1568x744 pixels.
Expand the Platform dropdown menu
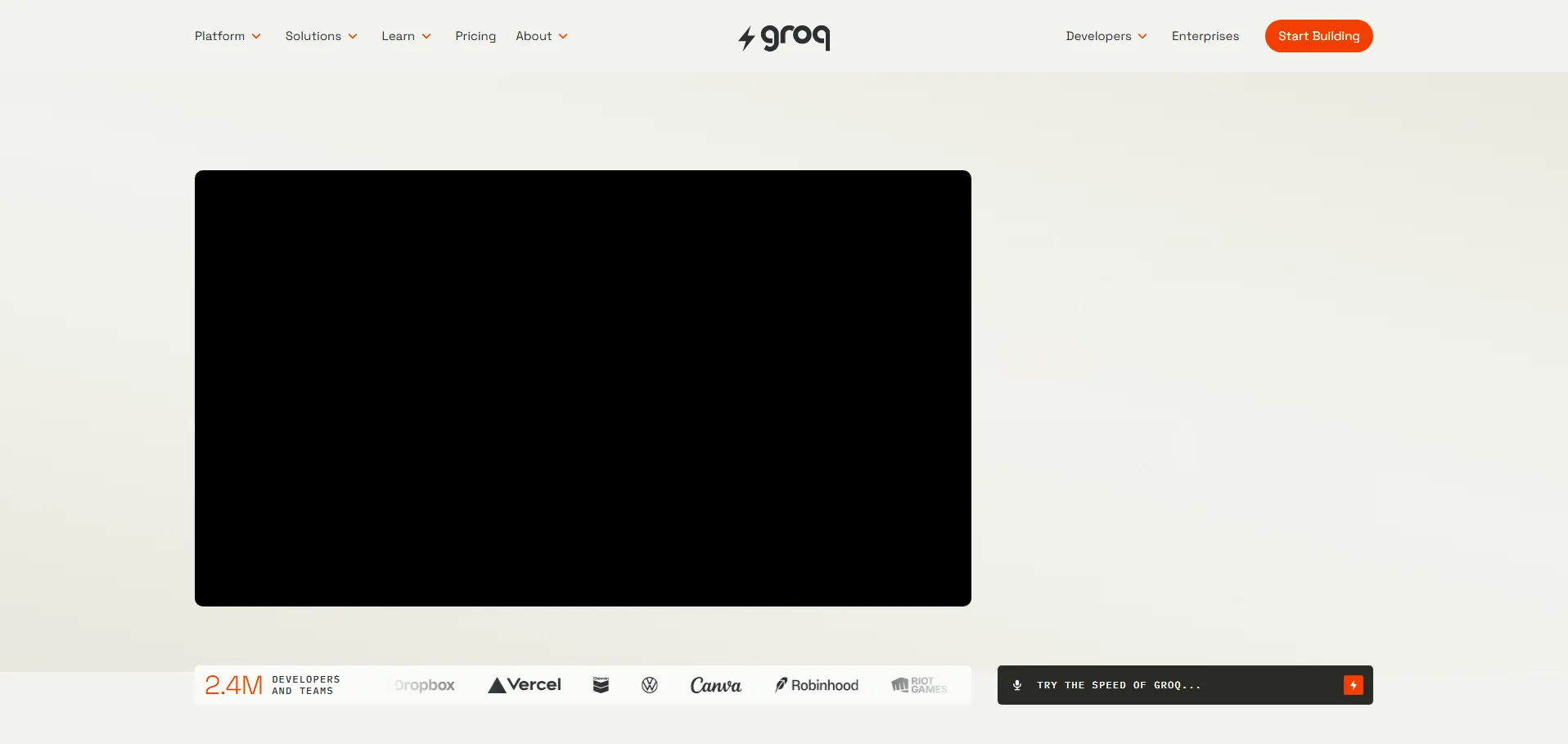228,36
